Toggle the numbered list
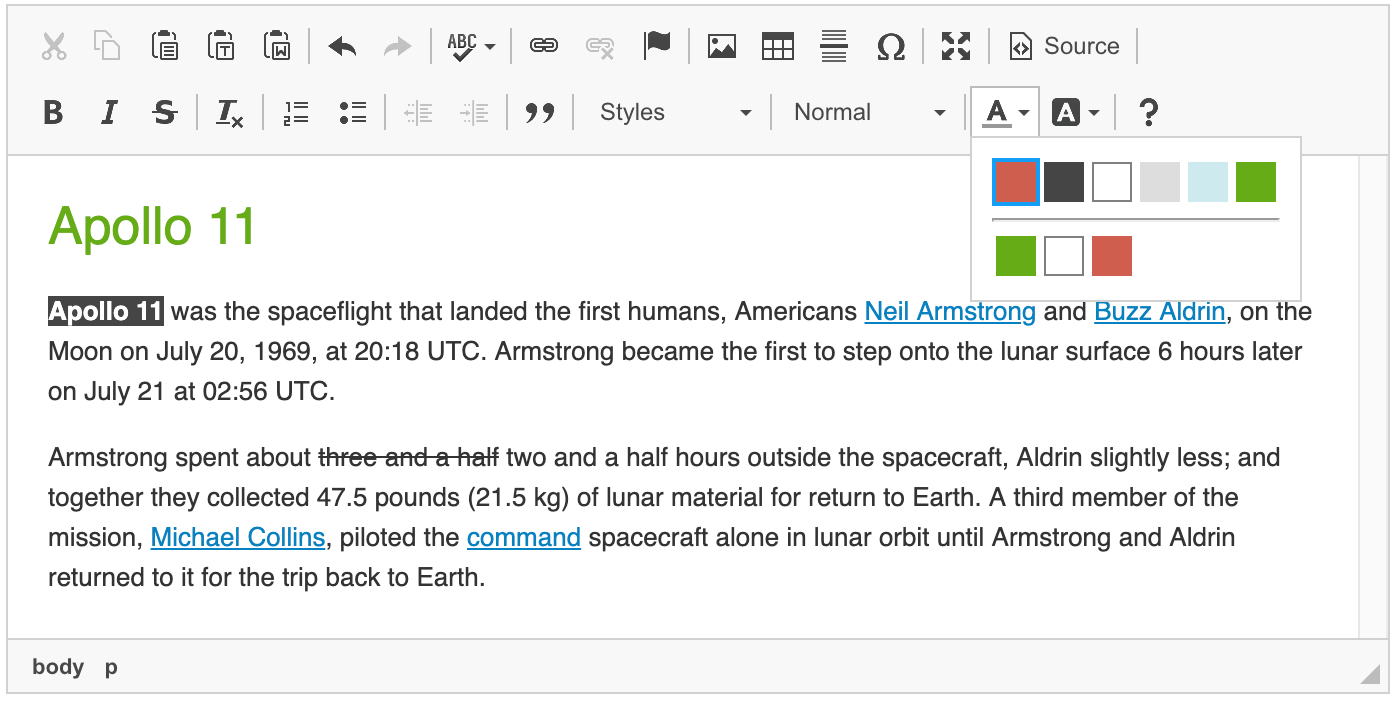Image resolution: width=1400 pixels, height=702 pixels. pyautogui.click(x=296, y=112)
